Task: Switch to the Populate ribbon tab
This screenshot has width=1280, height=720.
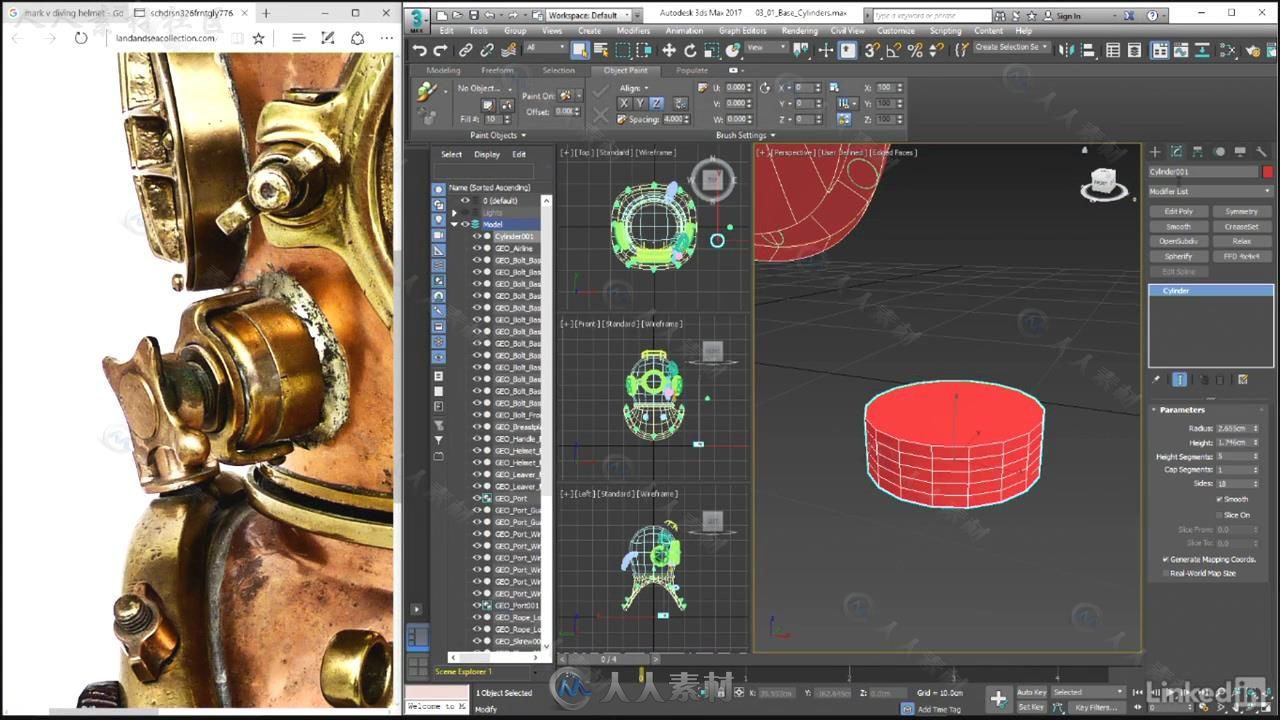Action: tap(691, 71)
